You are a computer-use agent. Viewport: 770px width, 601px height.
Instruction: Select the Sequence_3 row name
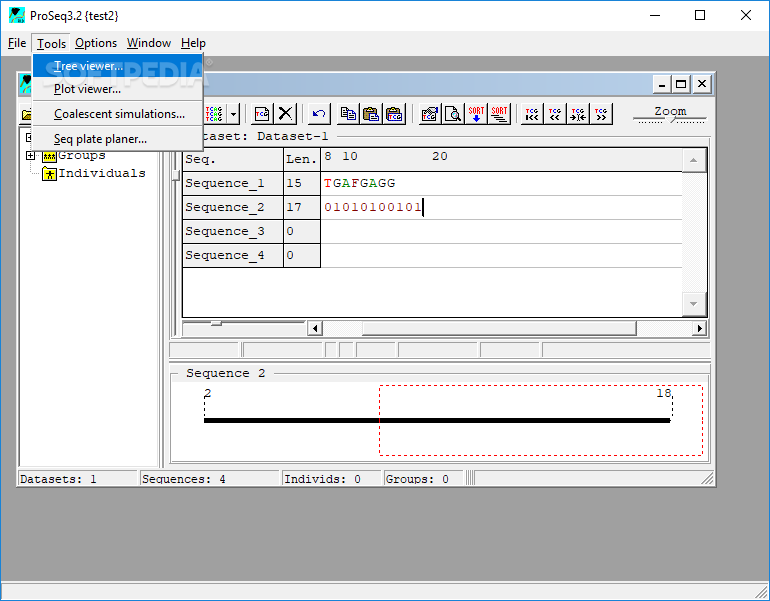[233, 232]
